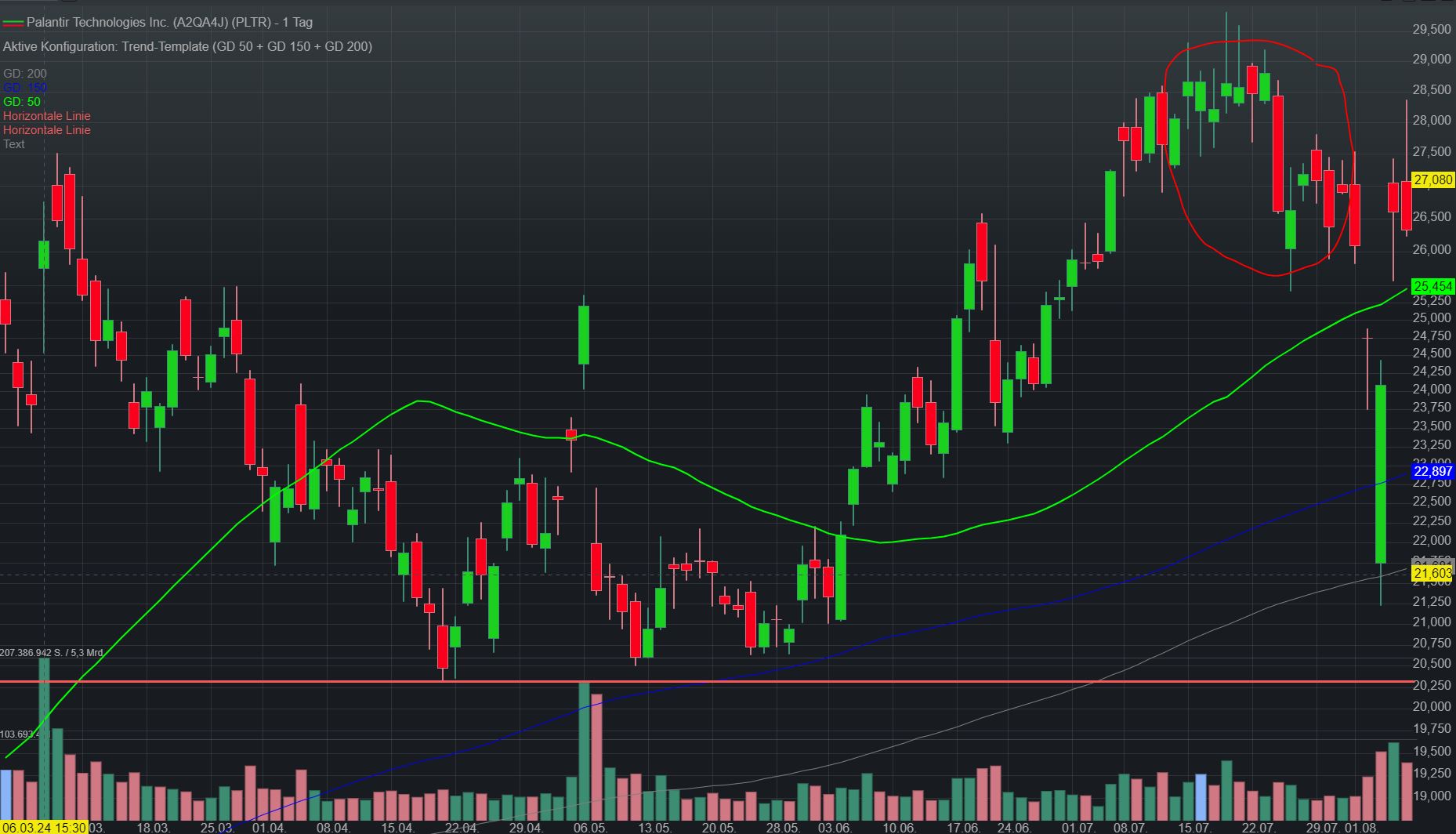Click the 29.07. date on the time axis
The width and height of the screenshot is (1456, 834).
[1322, 828]
